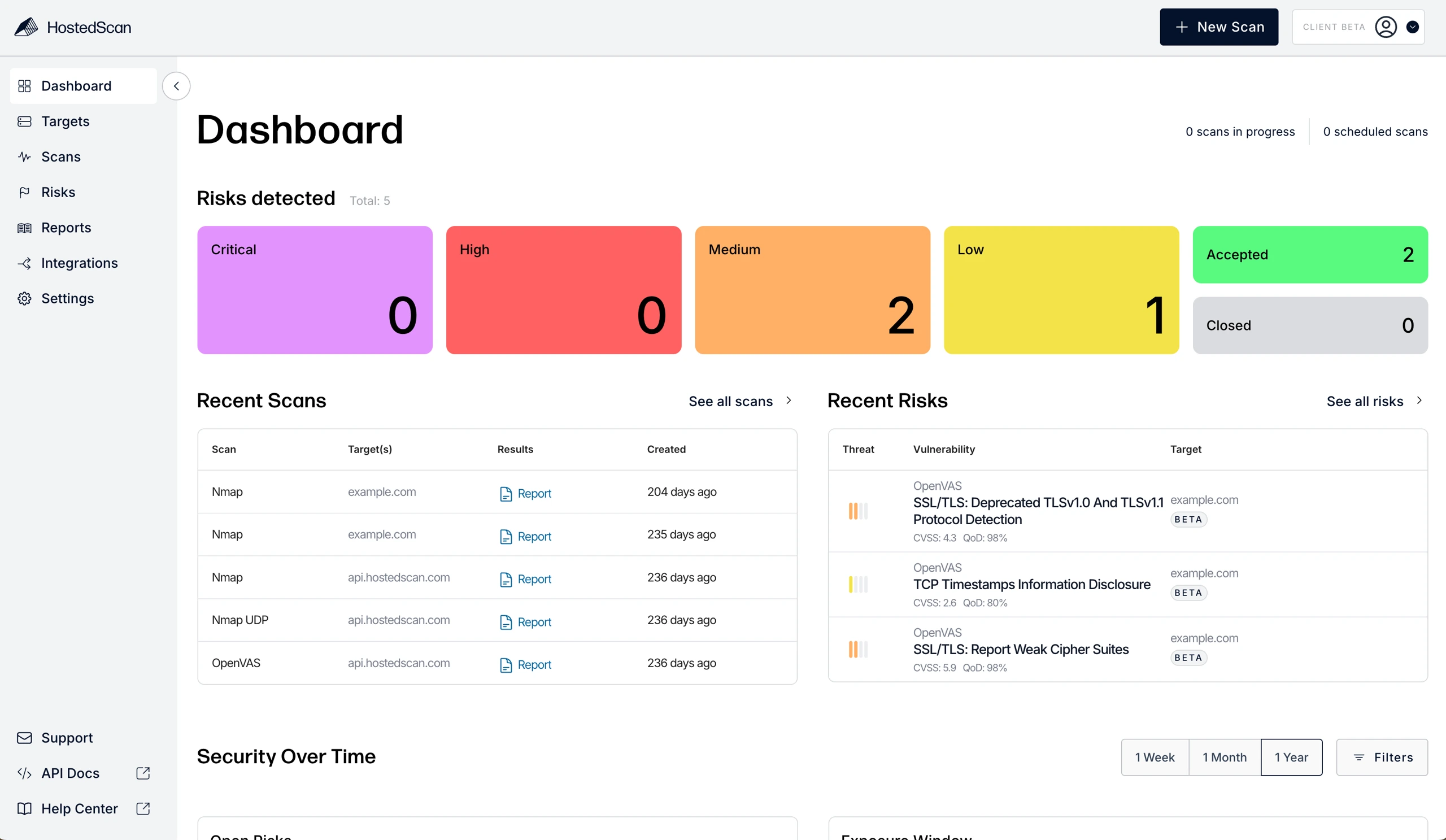Click the orange Medium risks tile

812,290
